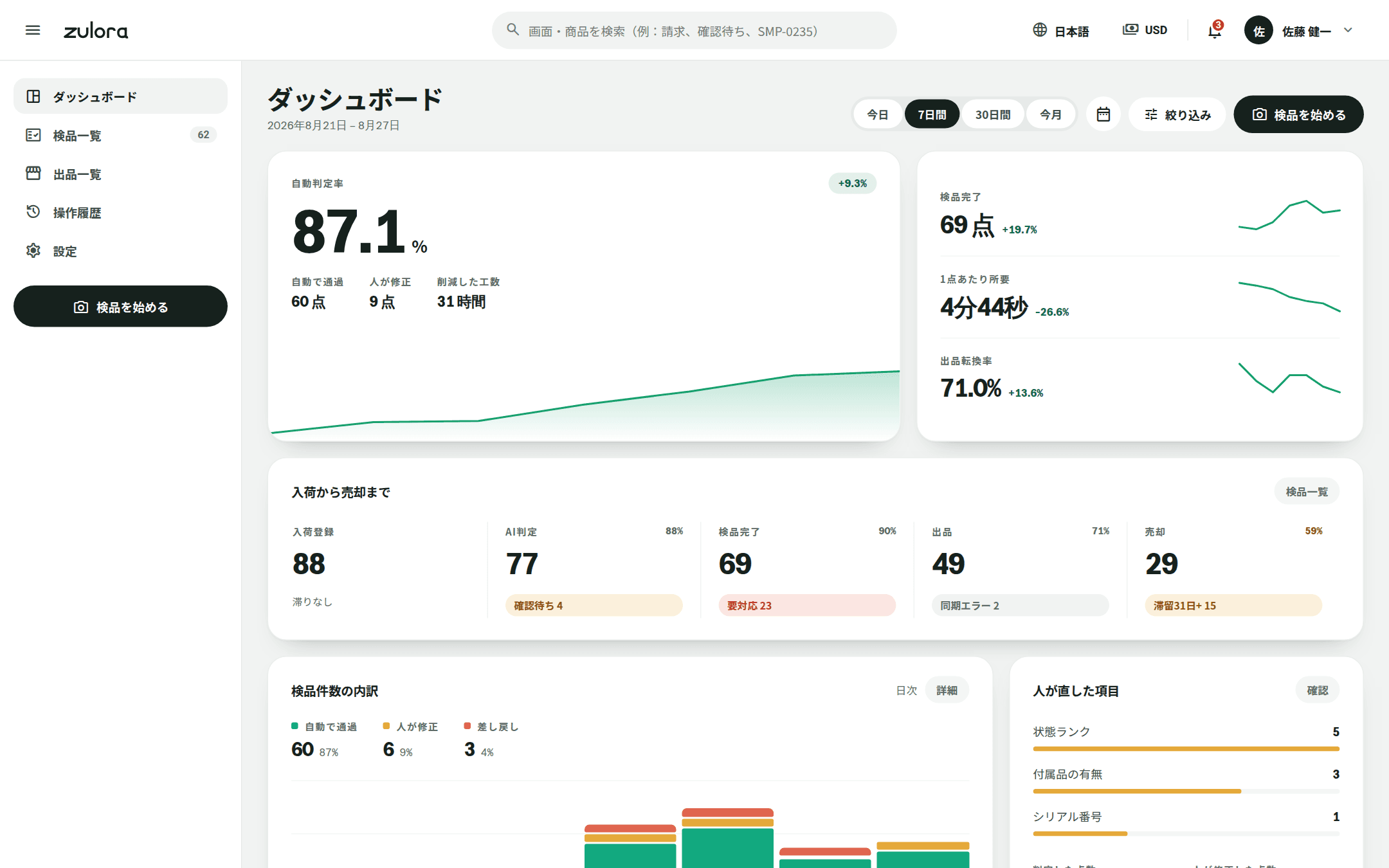Select the 7日間 period toggle

pyautogui.click(x=932, y=114)
